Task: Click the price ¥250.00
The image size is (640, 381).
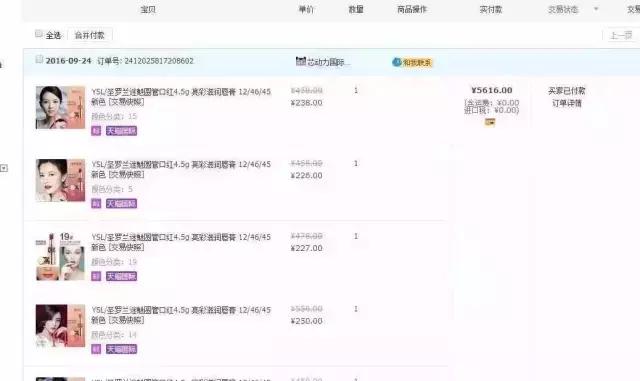Action: click(x=307, y=321)
